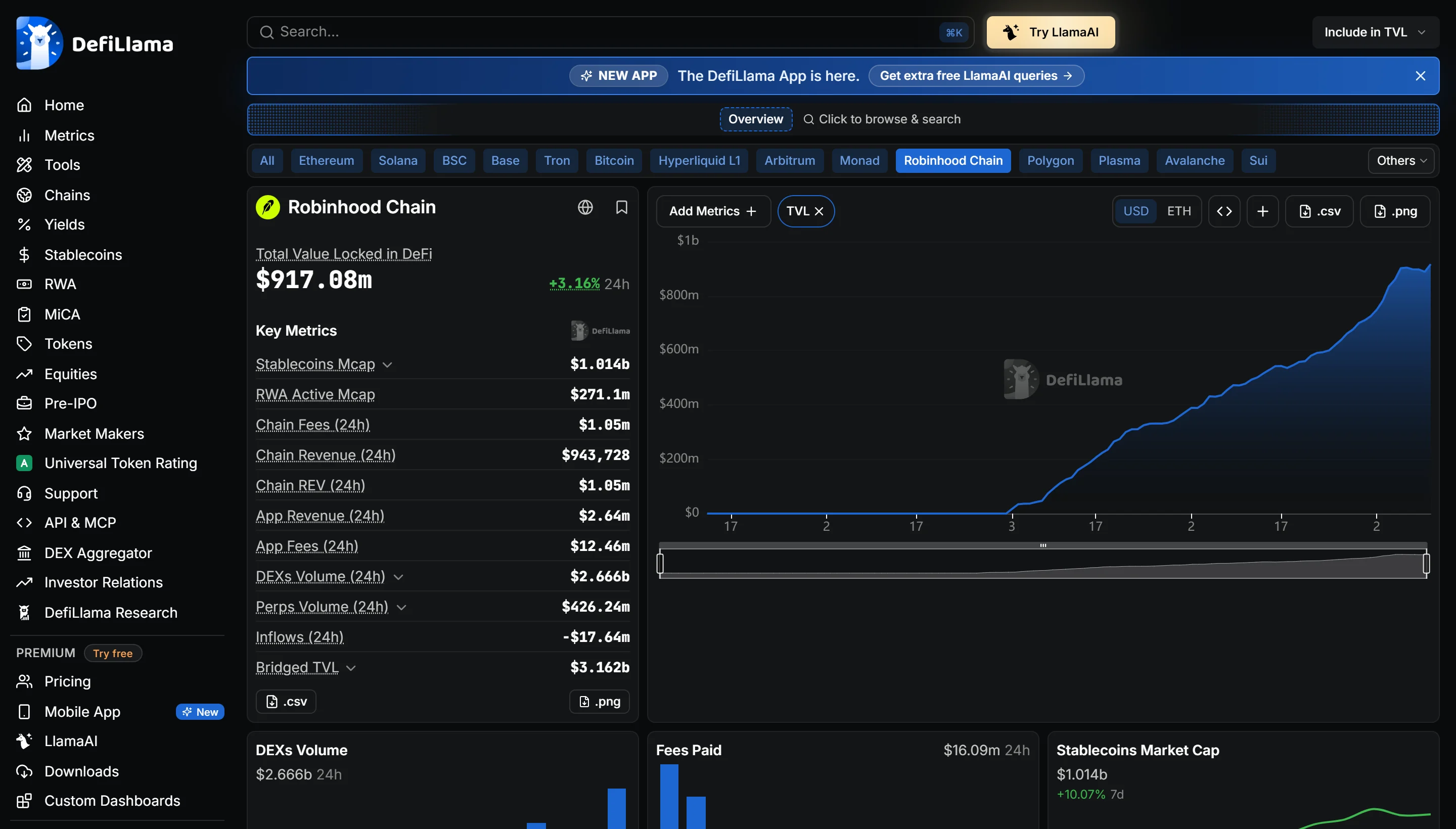Viewport: 1456px width, 829px height.
Task: Open DEX Aggregator bank icon
Action: tap(24, 553)
